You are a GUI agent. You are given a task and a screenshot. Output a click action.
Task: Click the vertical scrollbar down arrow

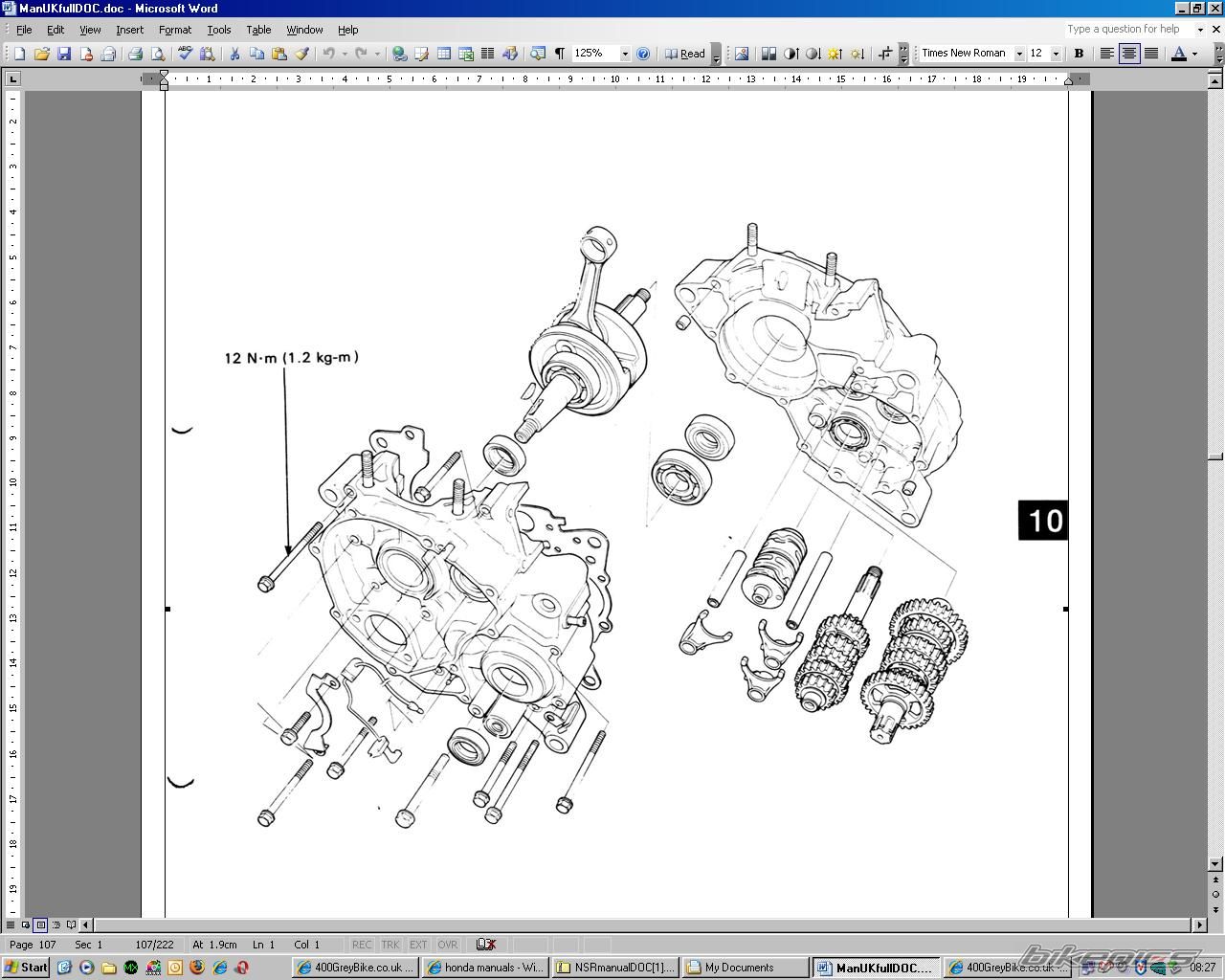1215,864
